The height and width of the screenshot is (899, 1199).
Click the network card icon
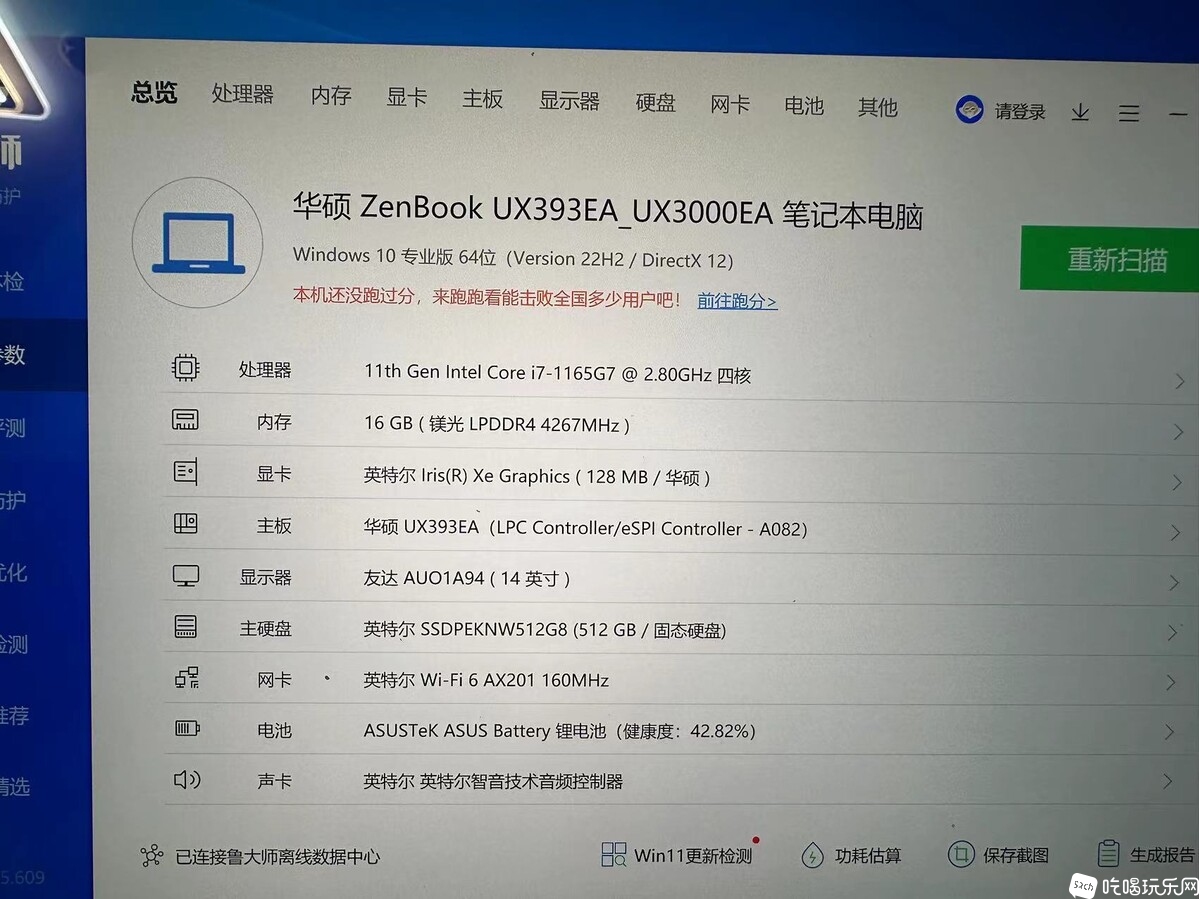pos(187,677)
